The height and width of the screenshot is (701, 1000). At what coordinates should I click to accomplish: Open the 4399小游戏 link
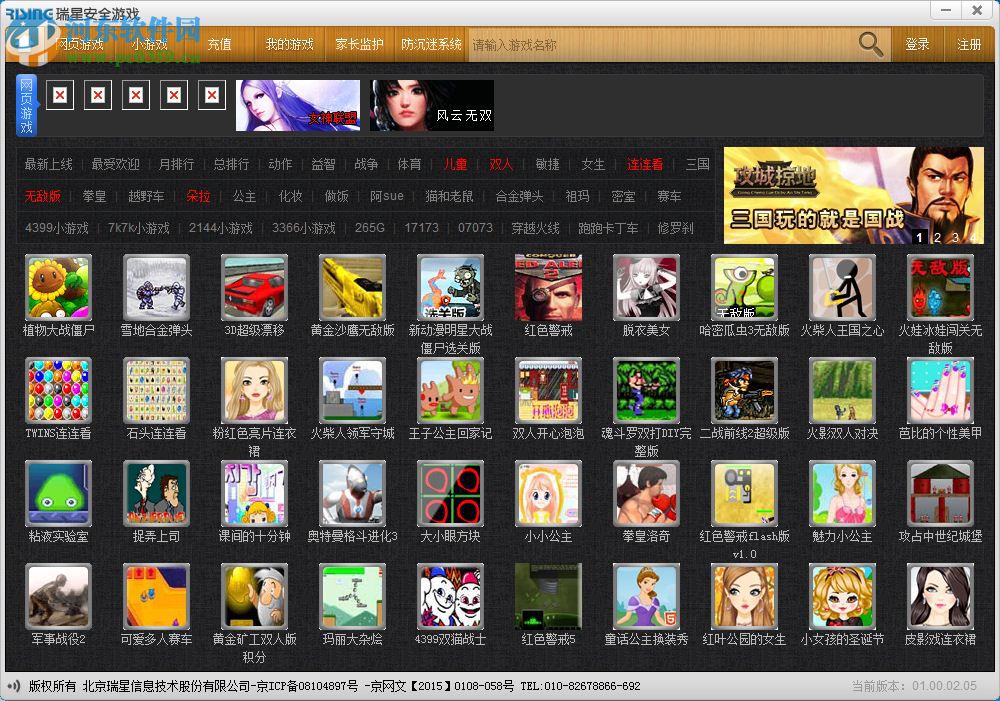(x=57, y=228)
